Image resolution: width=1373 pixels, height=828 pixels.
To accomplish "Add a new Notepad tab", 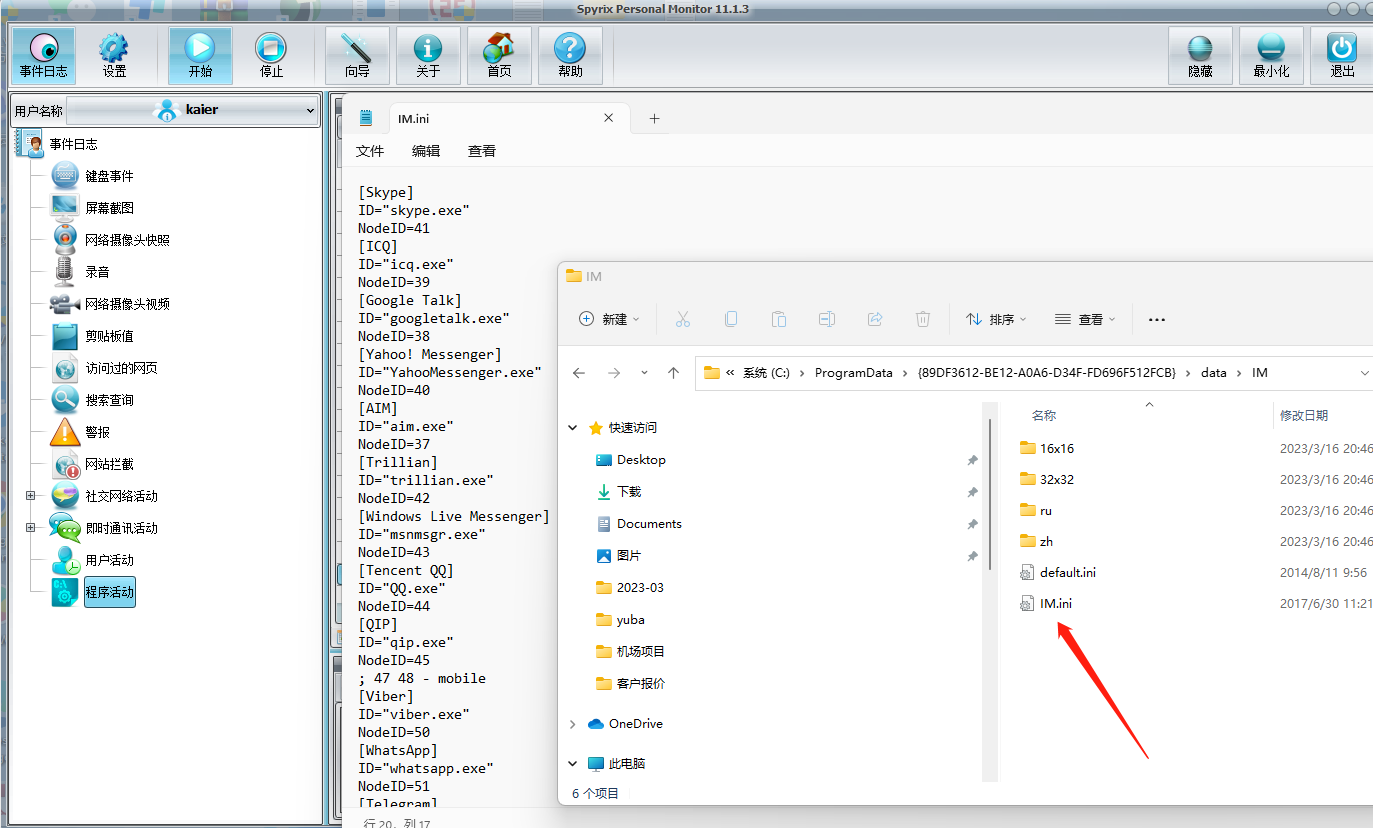I will [654, 118].
